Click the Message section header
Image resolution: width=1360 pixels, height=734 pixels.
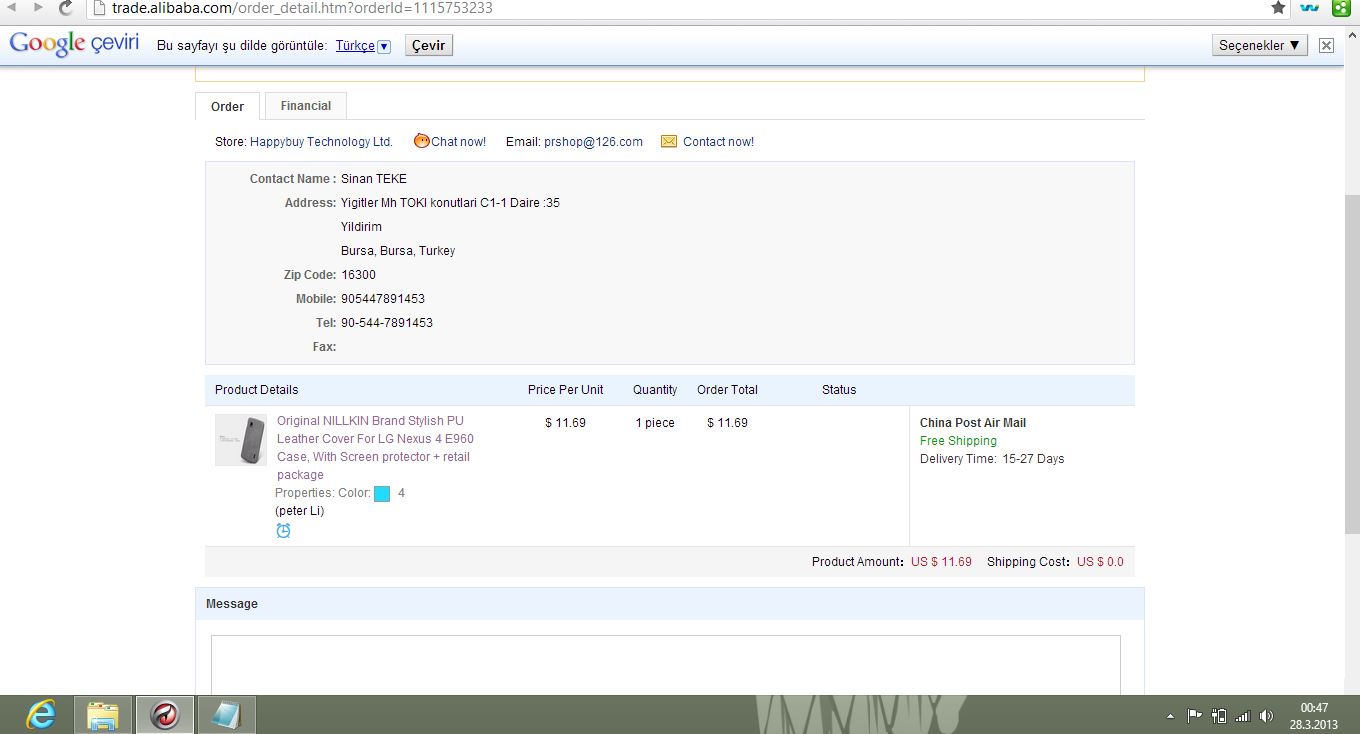[670, 604]
